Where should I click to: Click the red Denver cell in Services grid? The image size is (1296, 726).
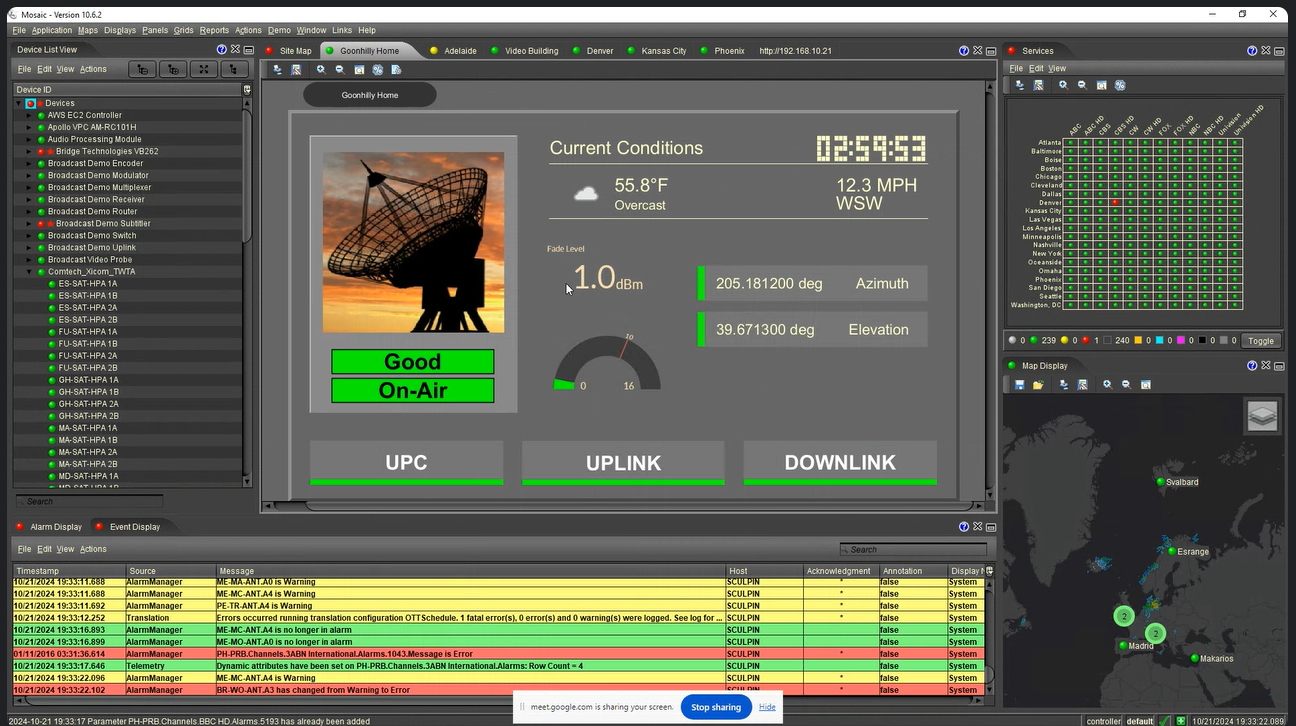point(1115,203)
